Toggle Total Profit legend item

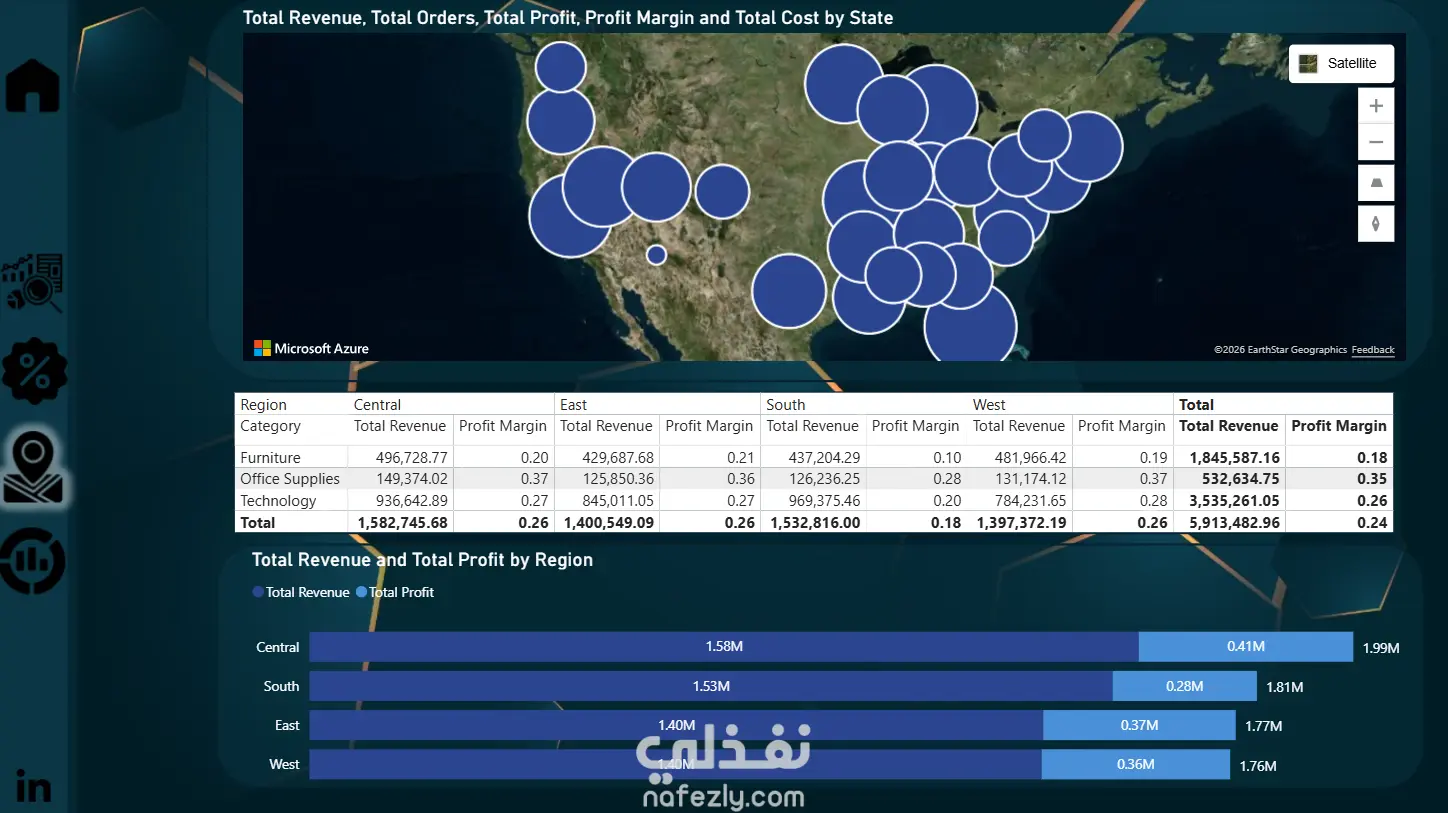point(395,592)
